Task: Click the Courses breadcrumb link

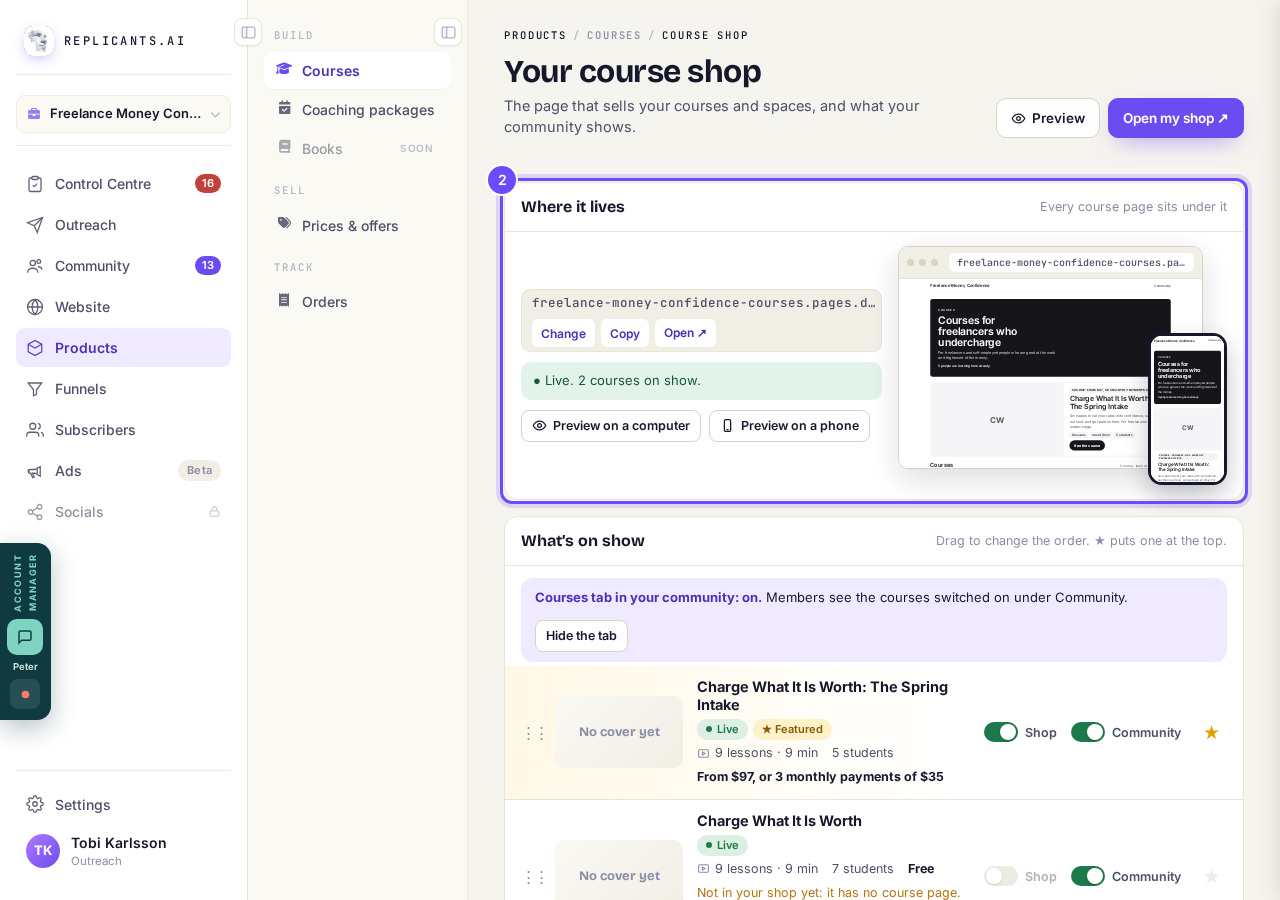Action: [x=614, y=36]
